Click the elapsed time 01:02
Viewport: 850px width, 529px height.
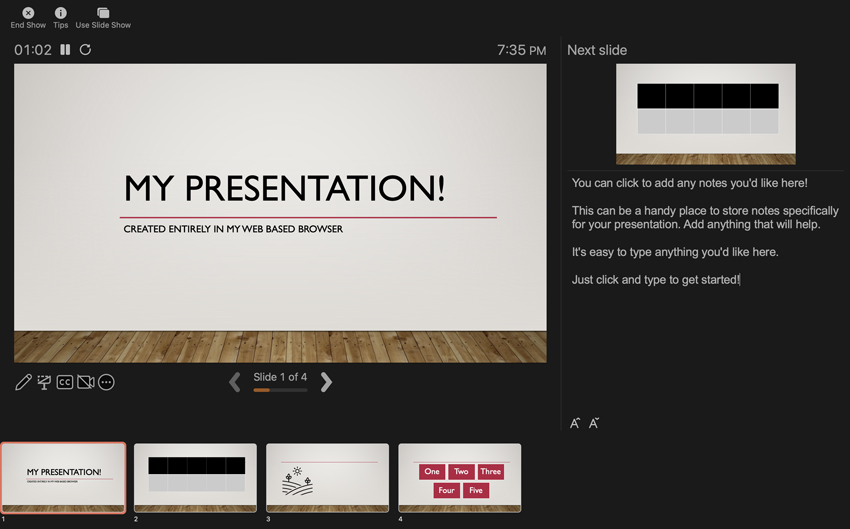point(33,50)
